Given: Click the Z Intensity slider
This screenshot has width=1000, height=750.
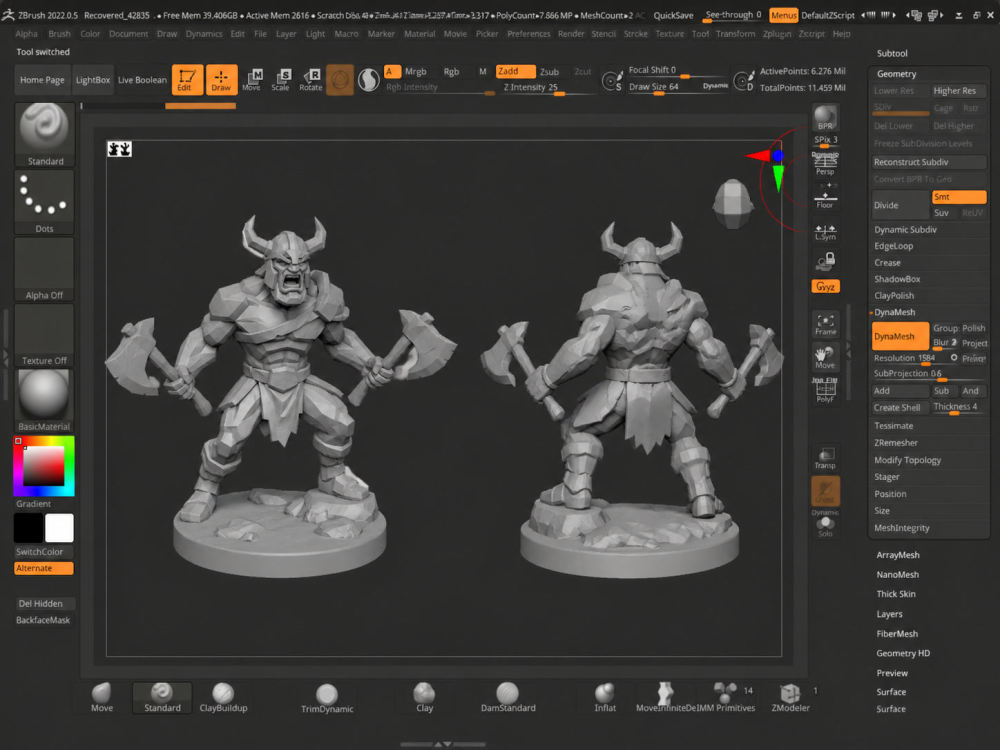Looking at the screenshot, I should coord(548,87).
